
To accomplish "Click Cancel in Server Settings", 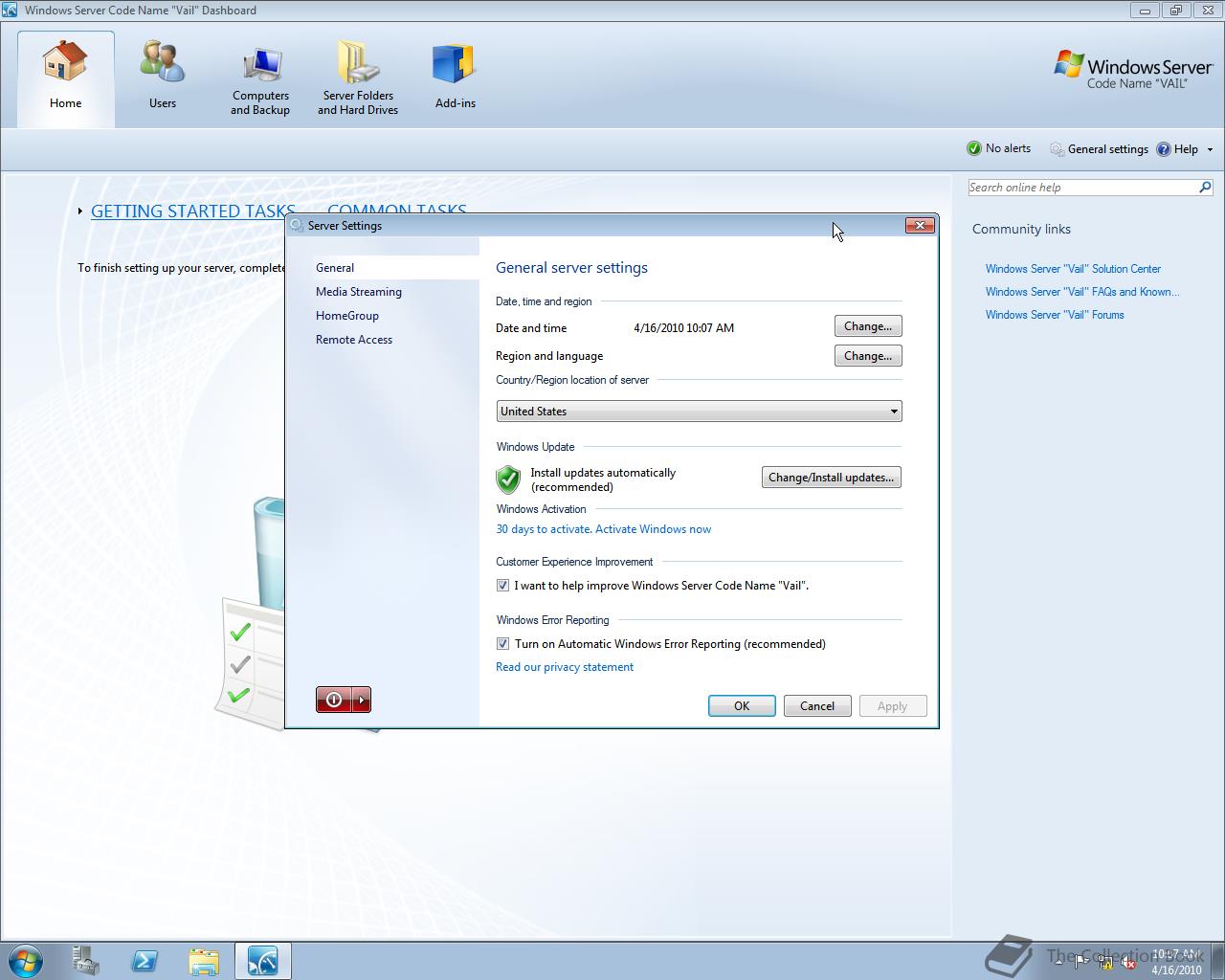I will point(817,706).
